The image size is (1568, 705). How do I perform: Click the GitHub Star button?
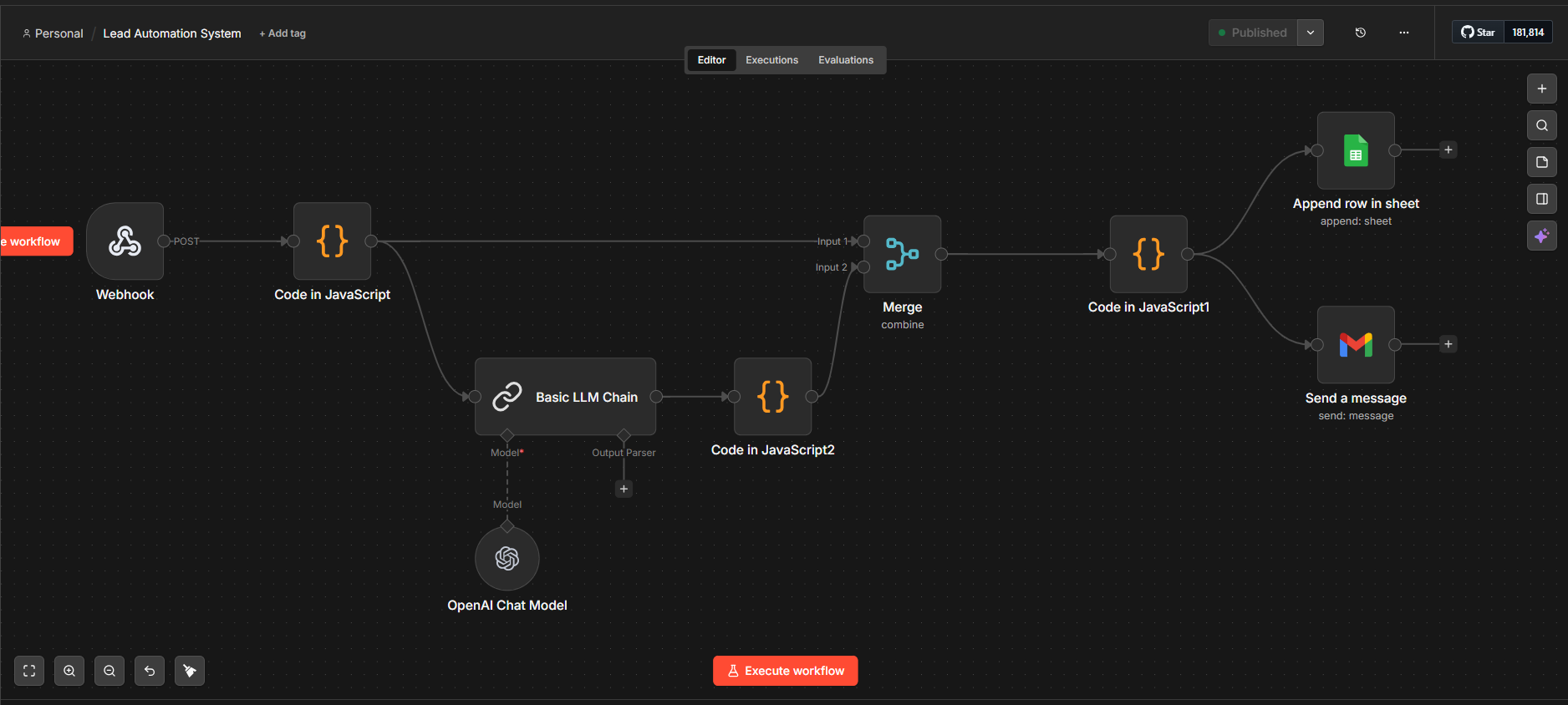pos(1479,33)
